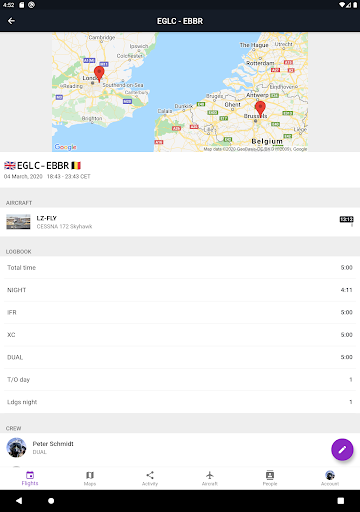Click the Brussels map pin

[260, 109]
